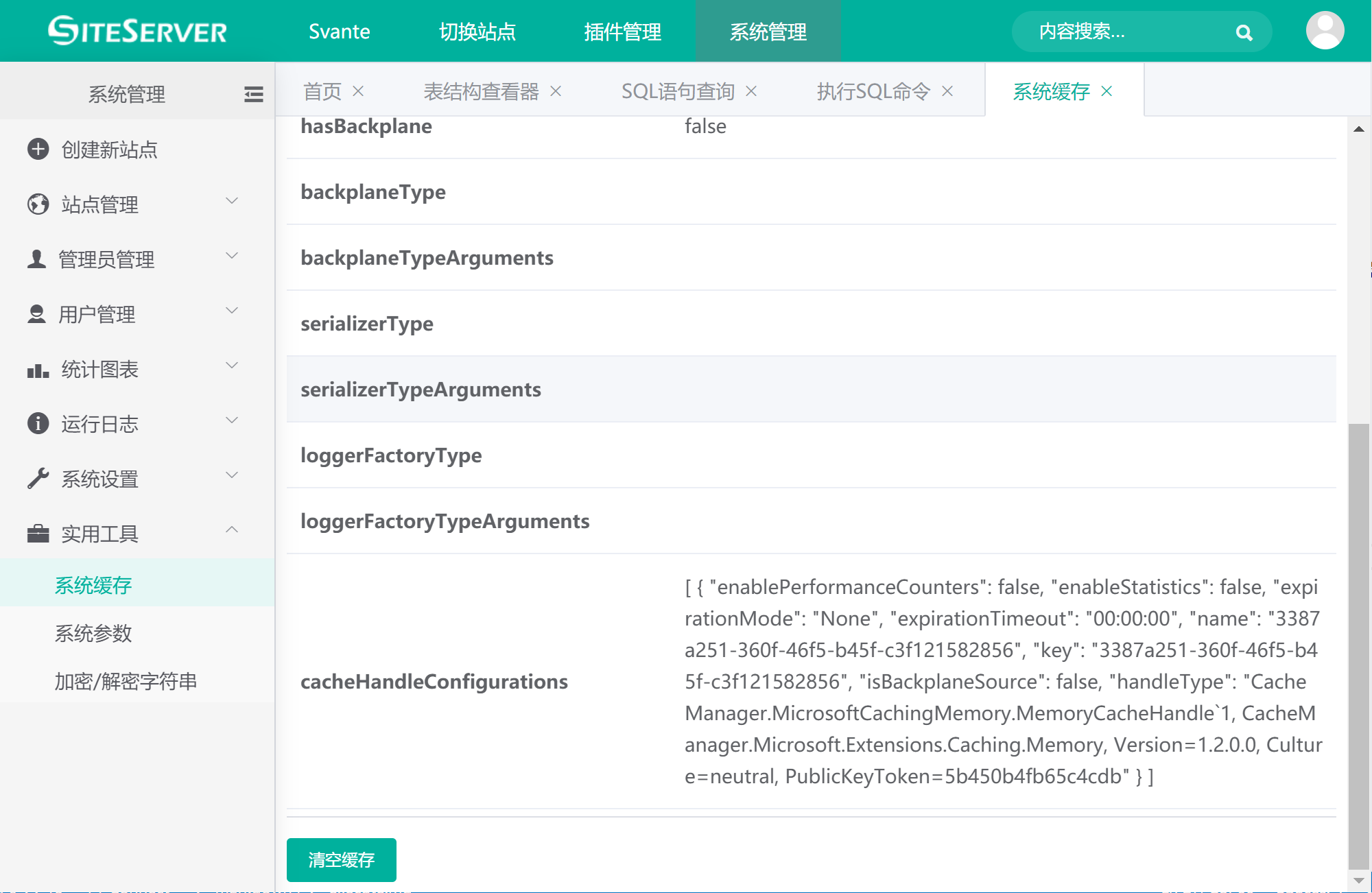Screen dimensions: 1372x893
Task: Click the plus icon for 创建新站点
Action: (x=38, y=149)
